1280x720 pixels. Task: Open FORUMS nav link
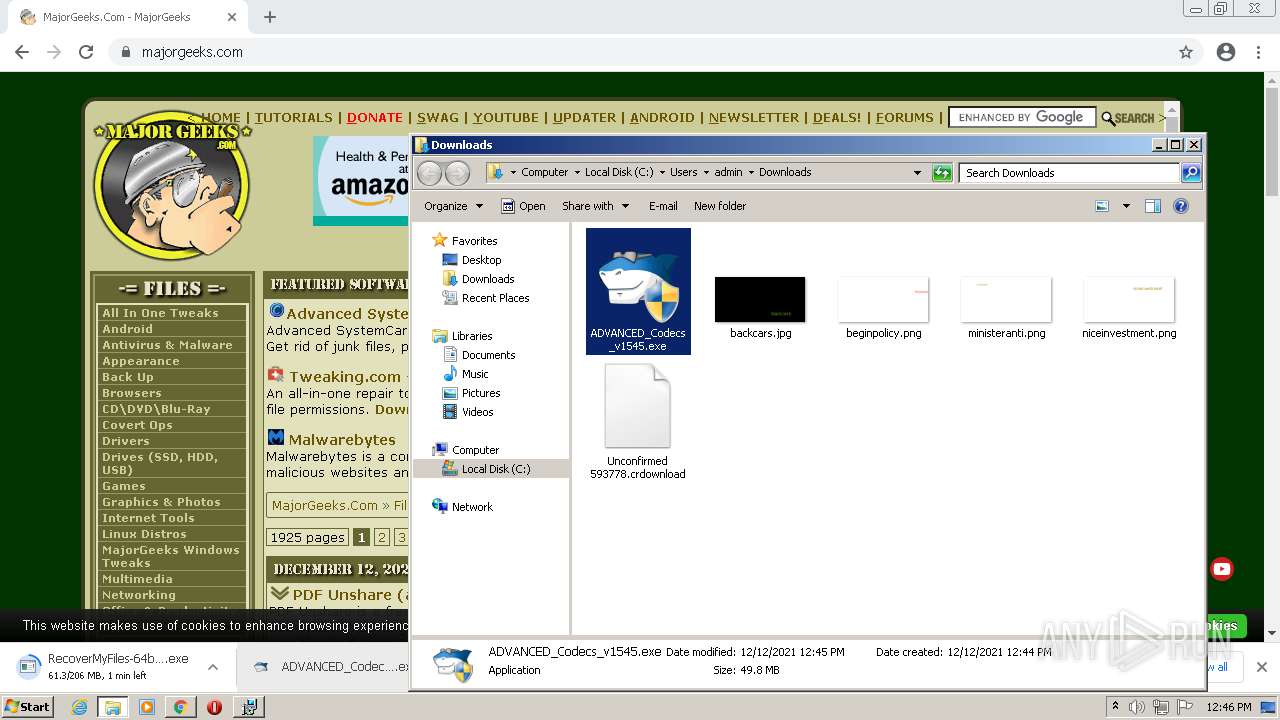(905, 117)
